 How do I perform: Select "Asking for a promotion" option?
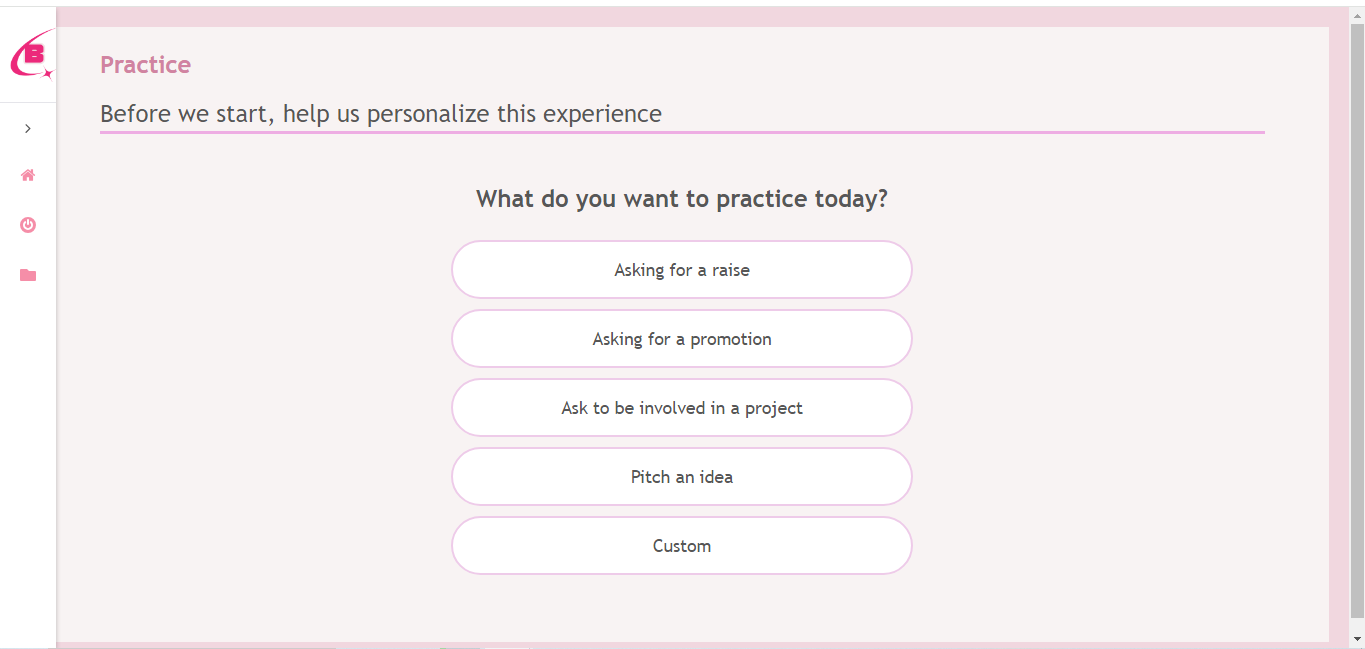681,339
